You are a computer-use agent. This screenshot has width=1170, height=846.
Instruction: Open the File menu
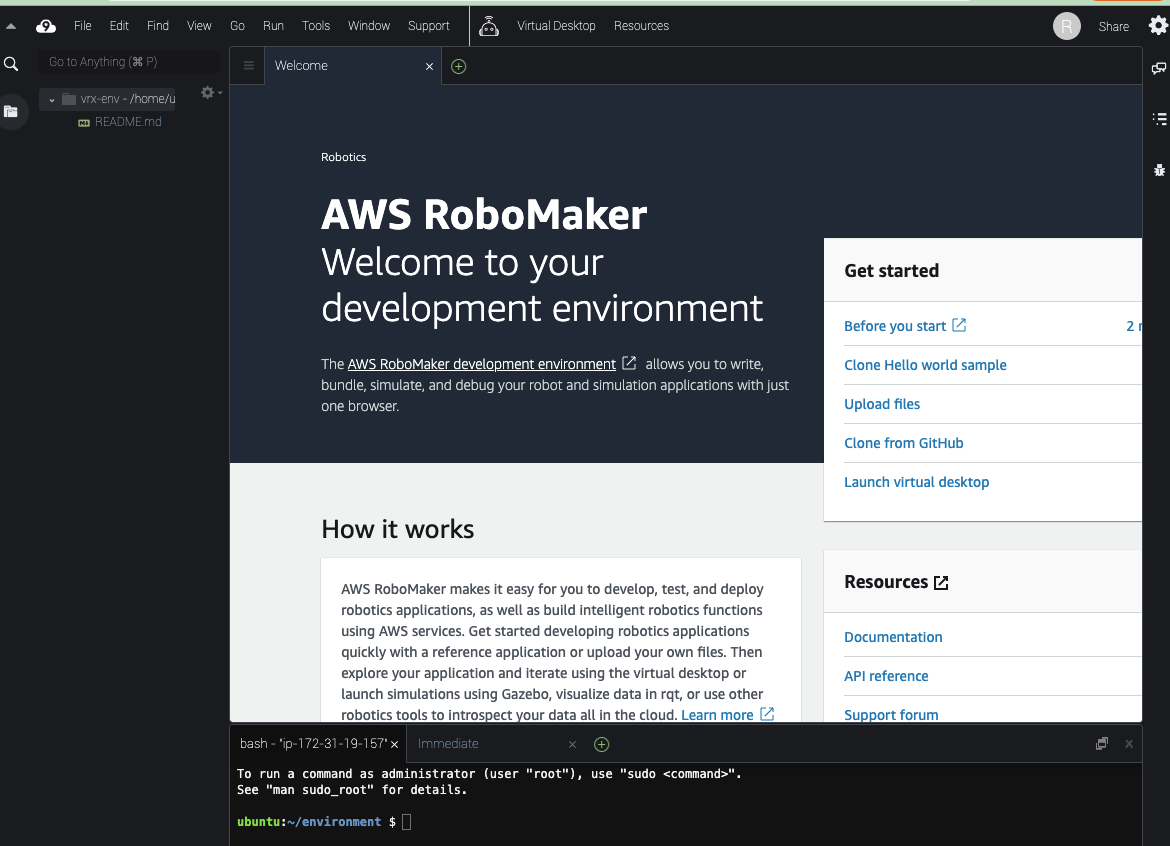click(x=82, y=25)
